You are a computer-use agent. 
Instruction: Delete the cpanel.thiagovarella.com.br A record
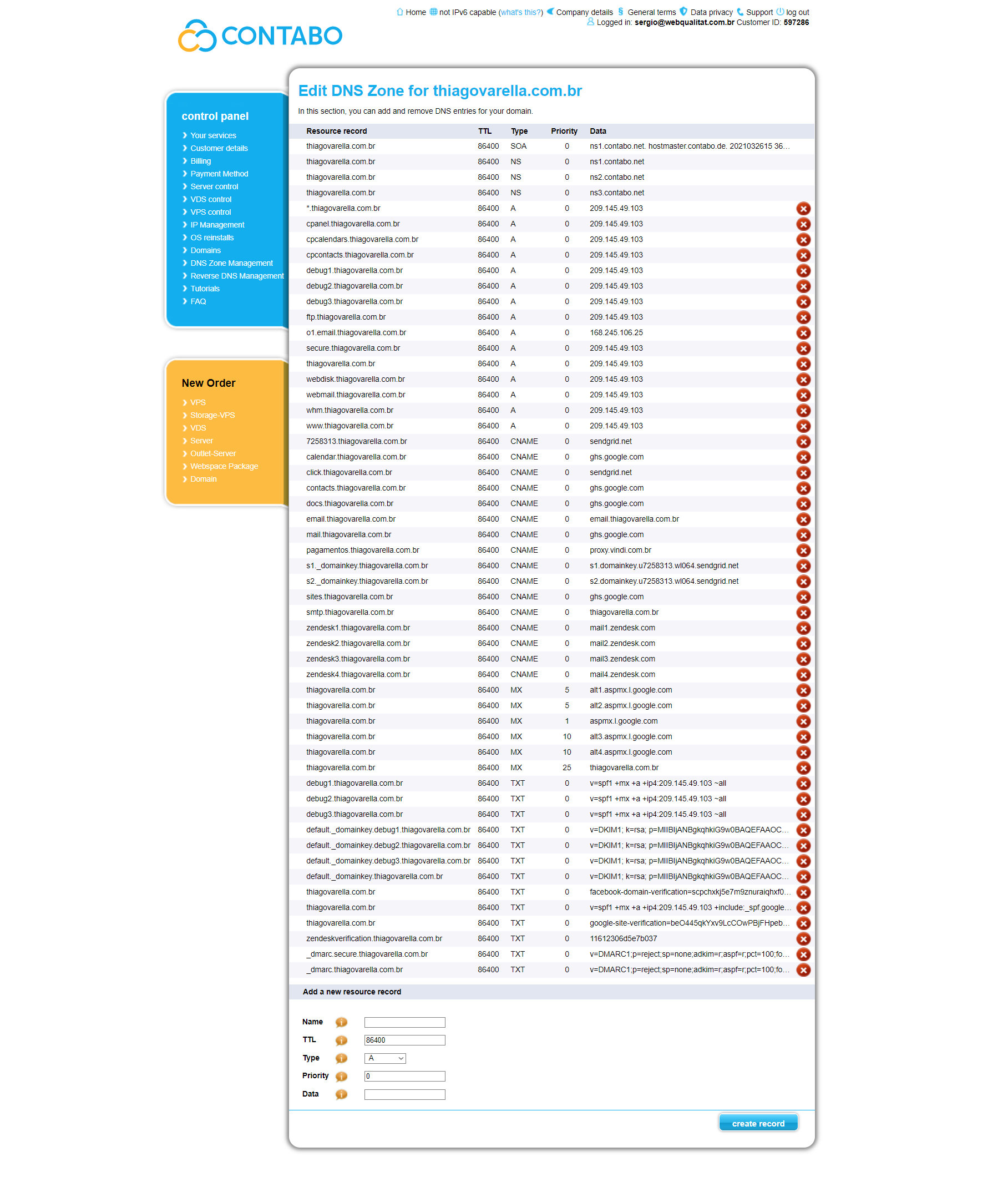click(803, 224)
